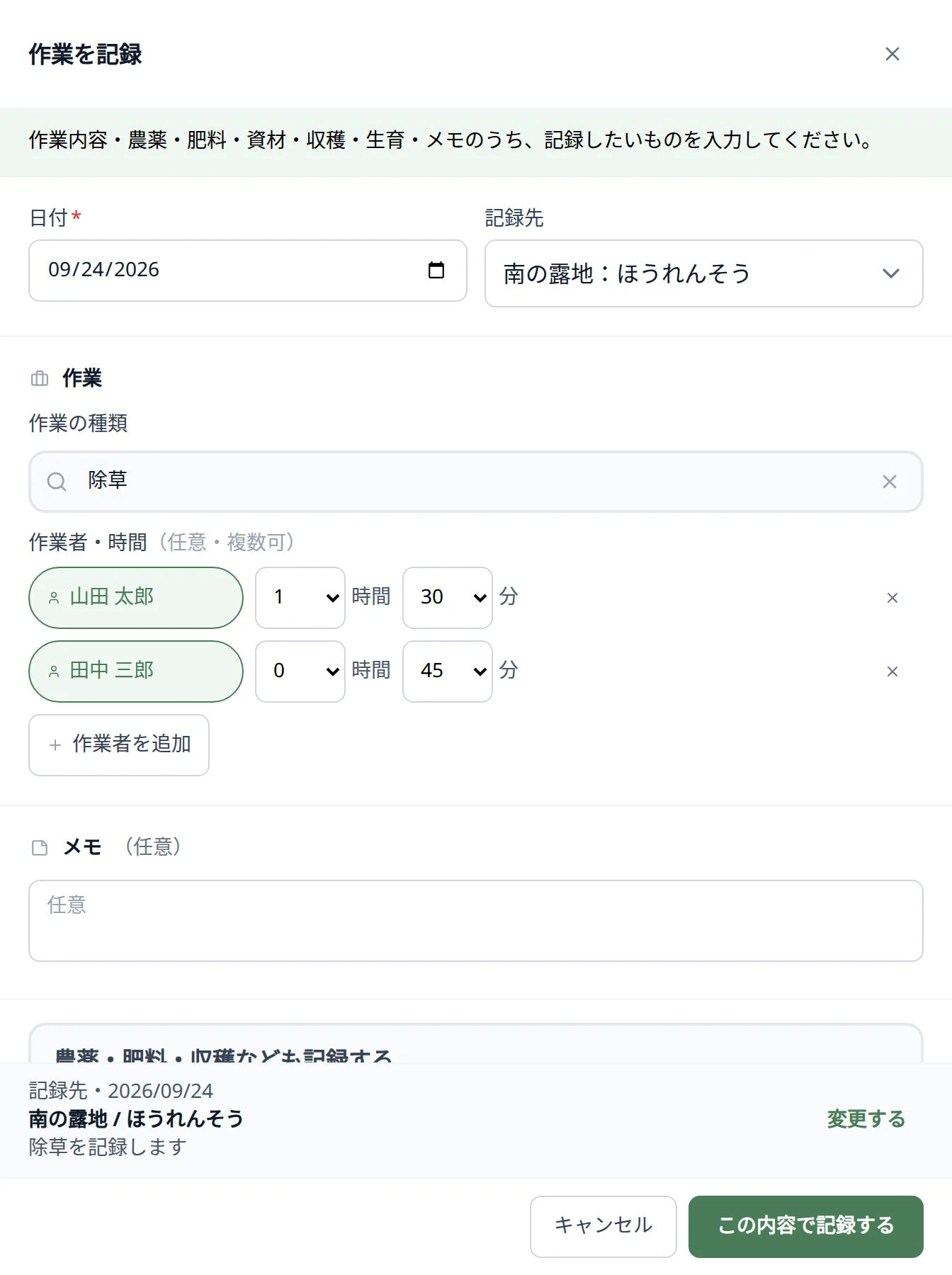Open minutes dropdown for 山田 太郎
The image size is (952, 1275).
448,598
